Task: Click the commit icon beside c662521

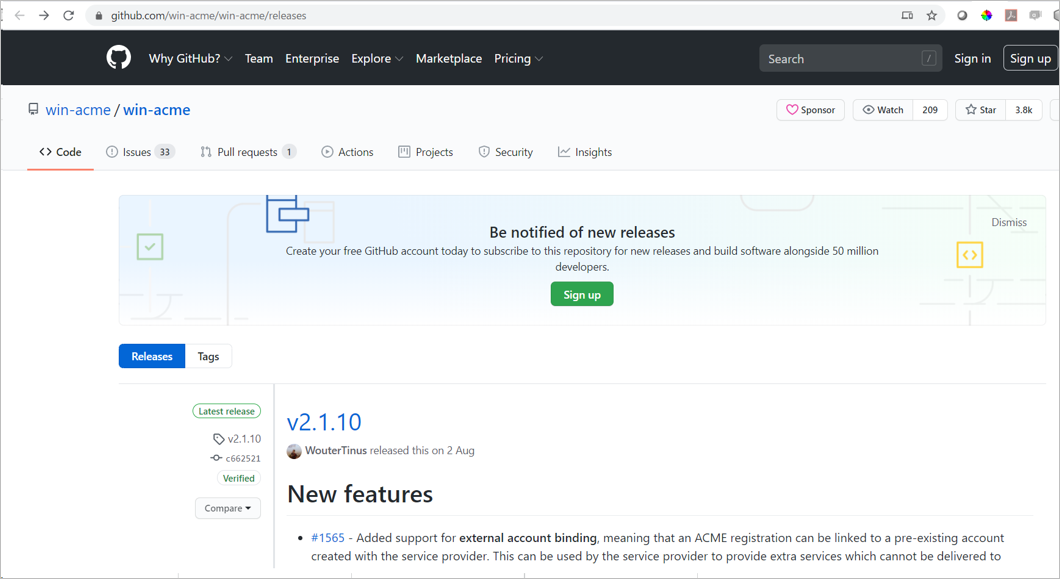Action: point(216,458)
